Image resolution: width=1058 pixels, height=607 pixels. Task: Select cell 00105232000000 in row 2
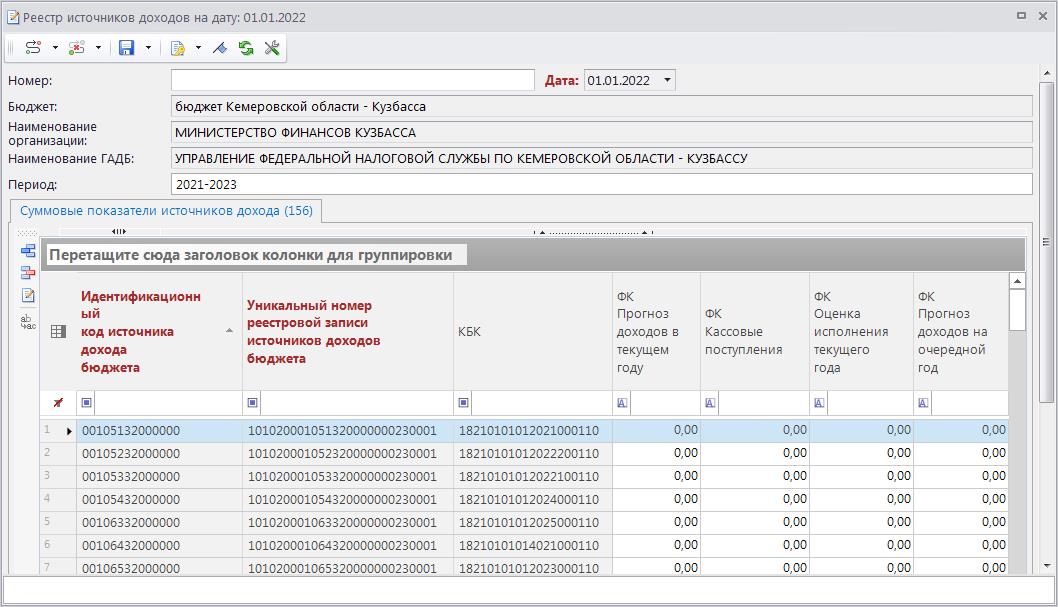point(159,453)
